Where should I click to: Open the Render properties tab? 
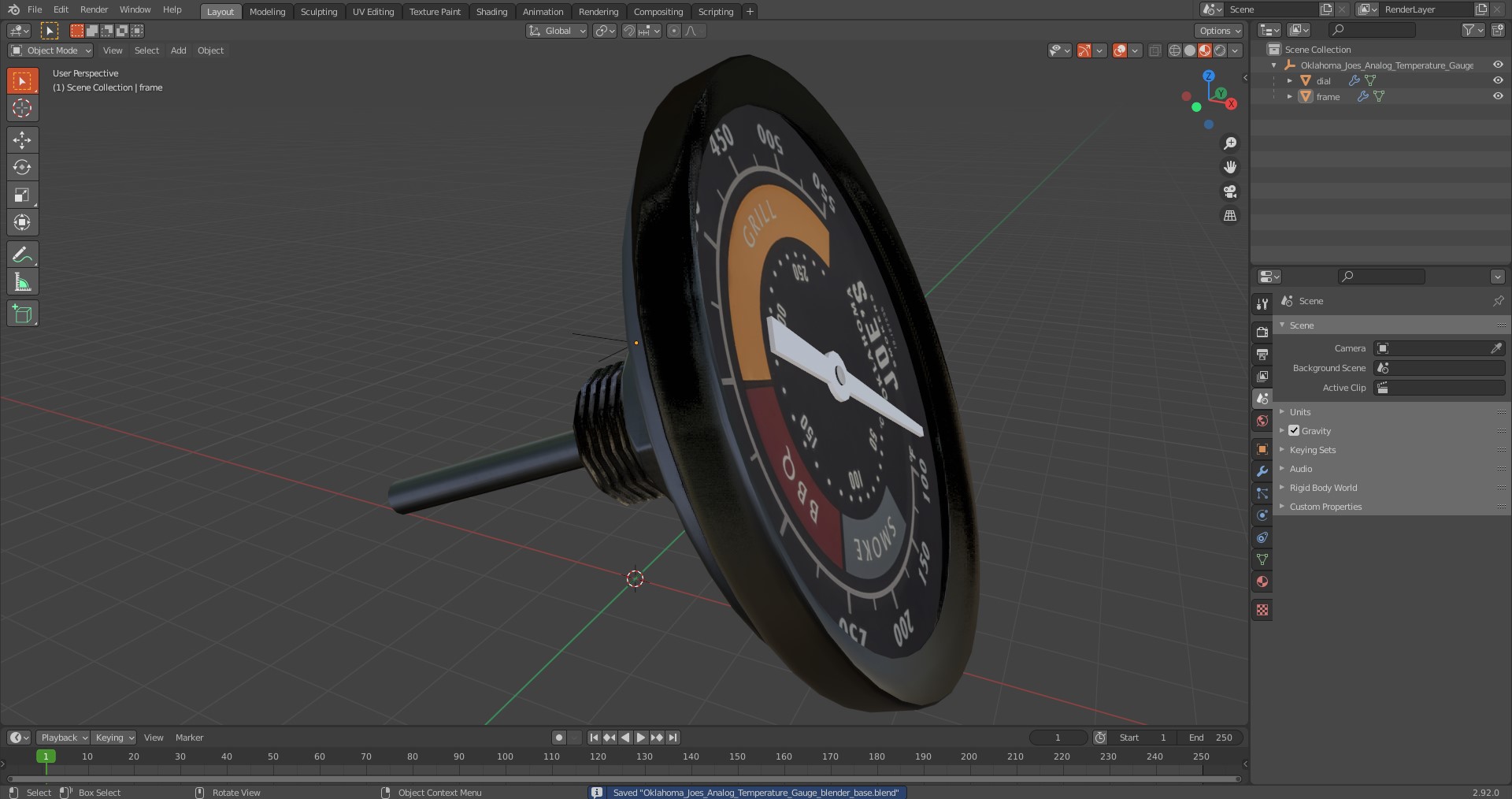tap(1262, 332)
